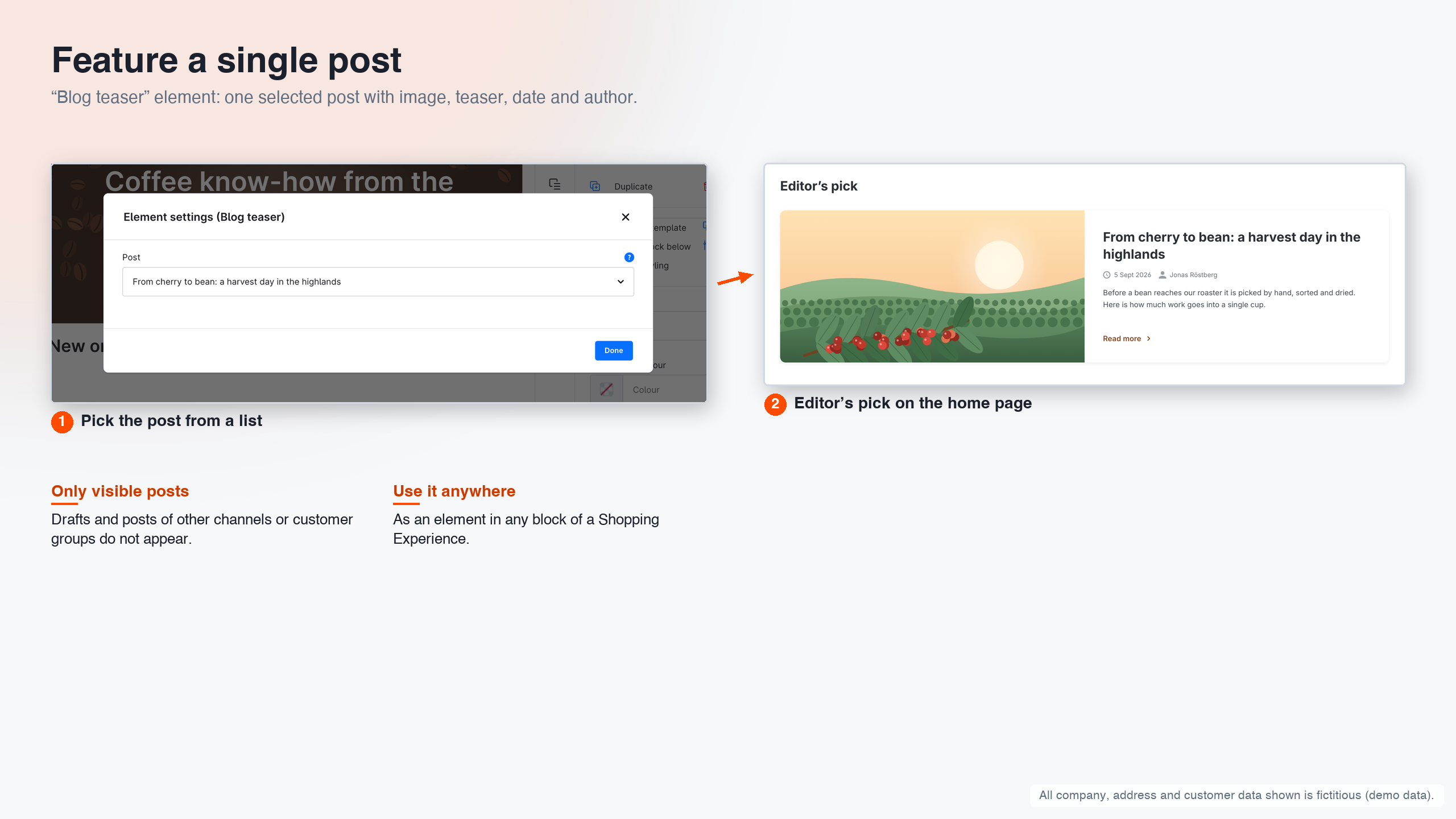Click the blue help icon beside Post
The image size is (1456, 819).
(x=628, y=257)
